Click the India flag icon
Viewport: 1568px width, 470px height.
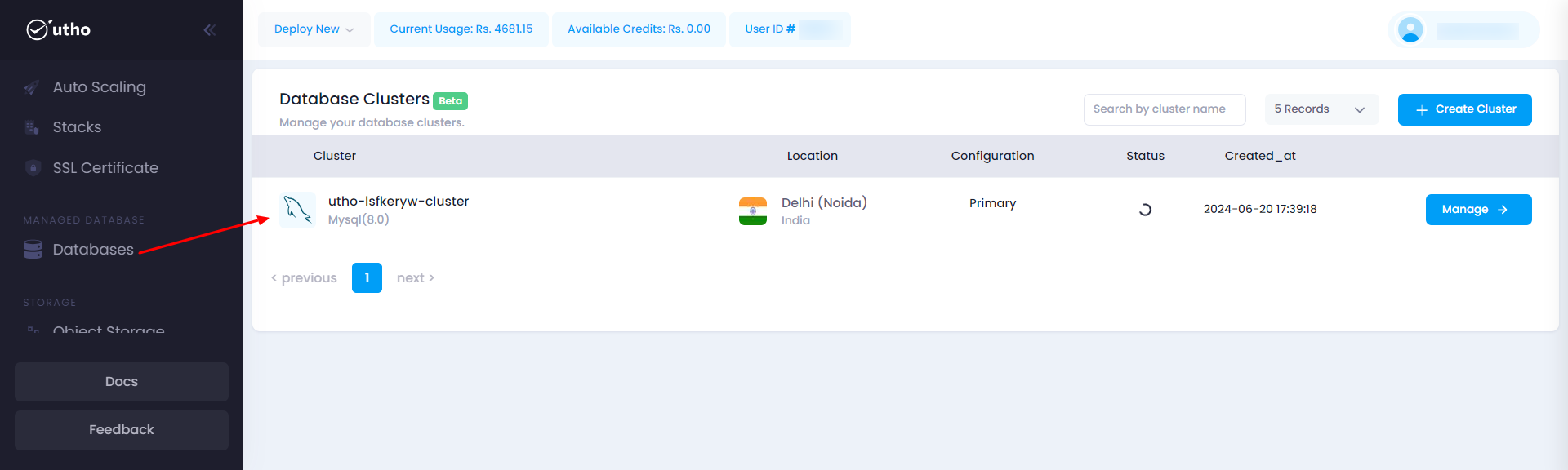(x=753, y=211)
